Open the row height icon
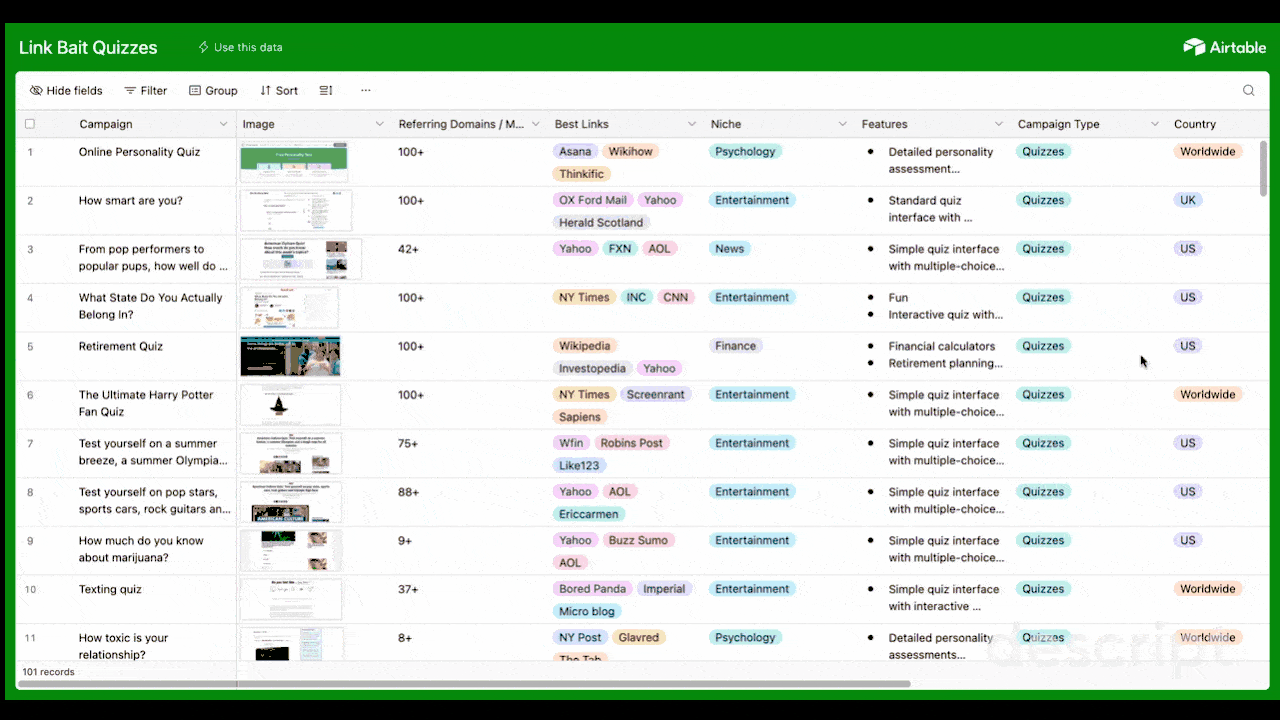This screenshot has height=720, width=1280. pos(326,90)
